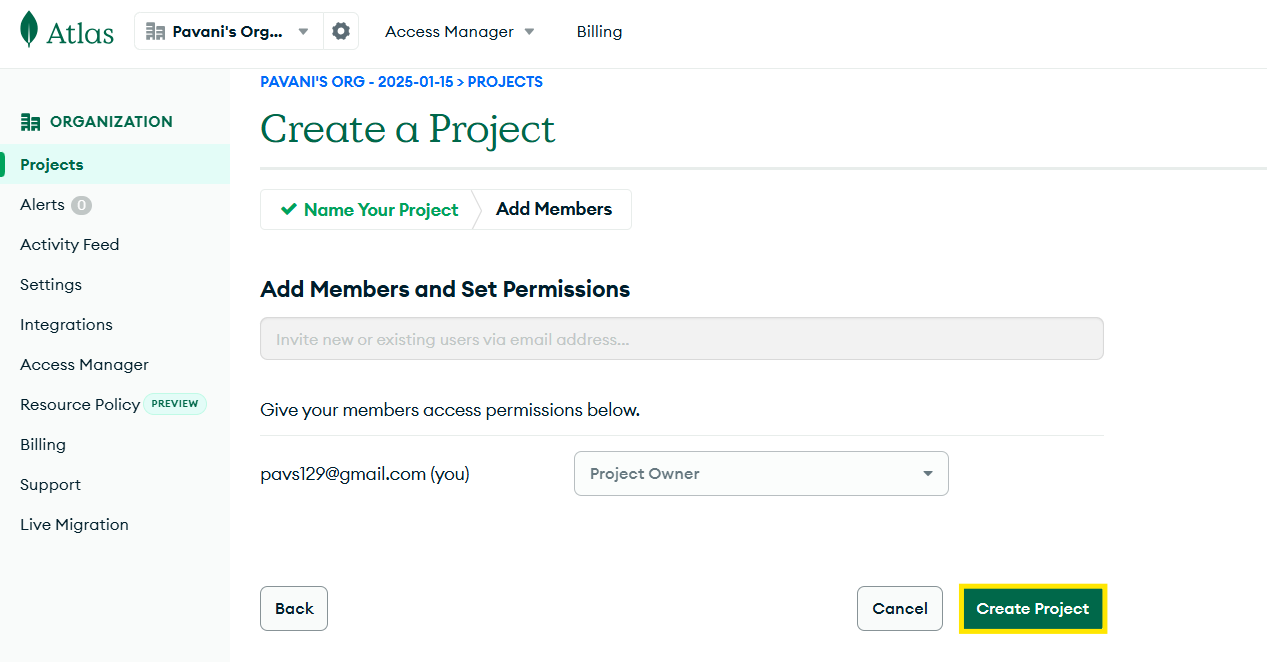Screen dimensions: 1267x662
Task: Open Billing in the top navigation
Action: (599, 32)
